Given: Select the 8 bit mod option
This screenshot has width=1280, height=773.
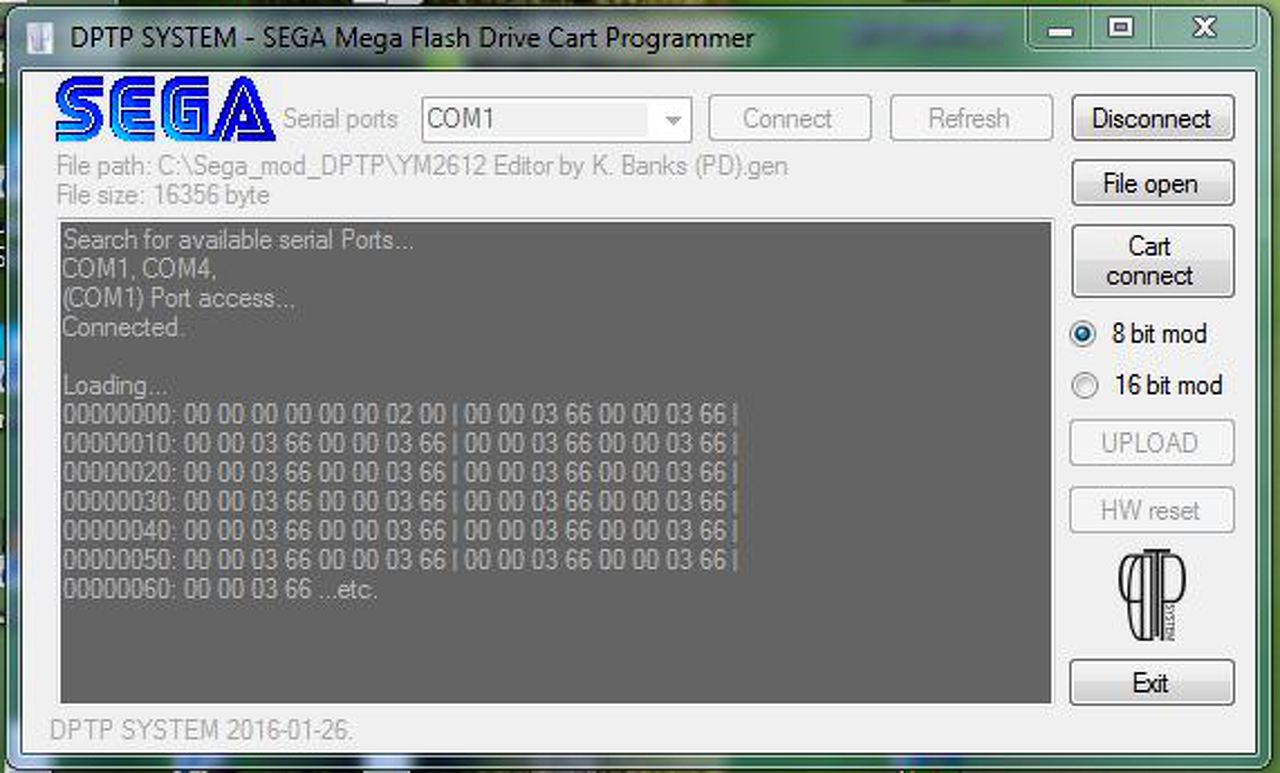Looking at the screenshot, I should pos(1139,334).
